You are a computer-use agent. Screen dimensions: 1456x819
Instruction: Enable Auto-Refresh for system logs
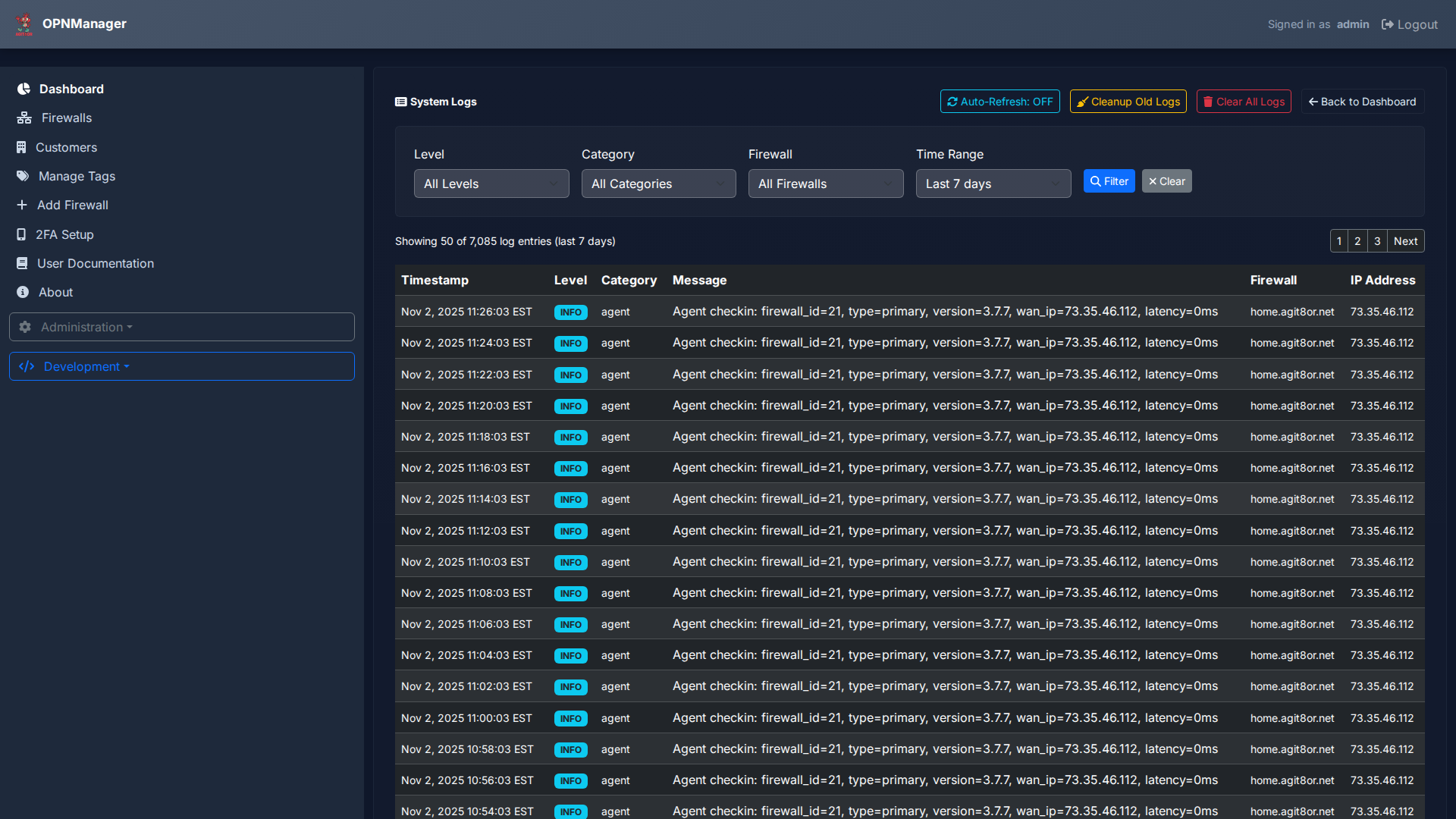click(x=999, y=101)
